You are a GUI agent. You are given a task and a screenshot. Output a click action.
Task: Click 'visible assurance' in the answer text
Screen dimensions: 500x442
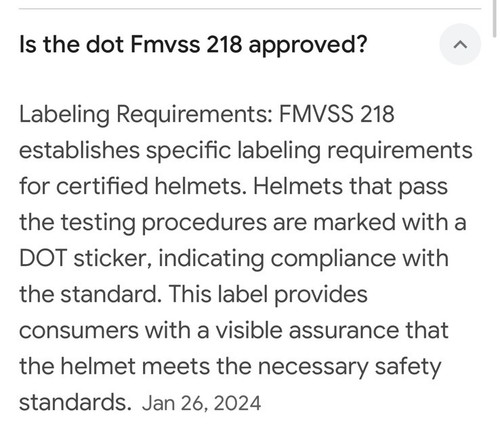point(307,330)
